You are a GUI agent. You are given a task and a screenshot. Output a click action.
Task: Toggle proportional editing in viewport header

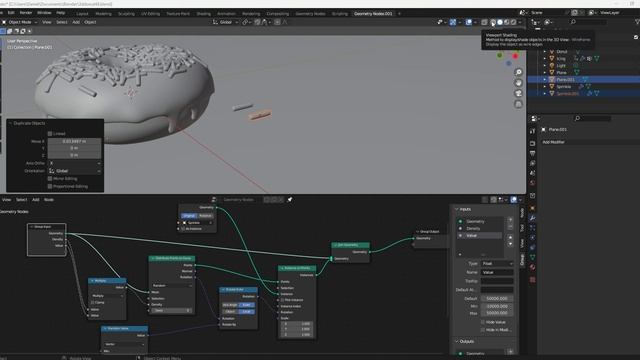(x=277, y=22)
